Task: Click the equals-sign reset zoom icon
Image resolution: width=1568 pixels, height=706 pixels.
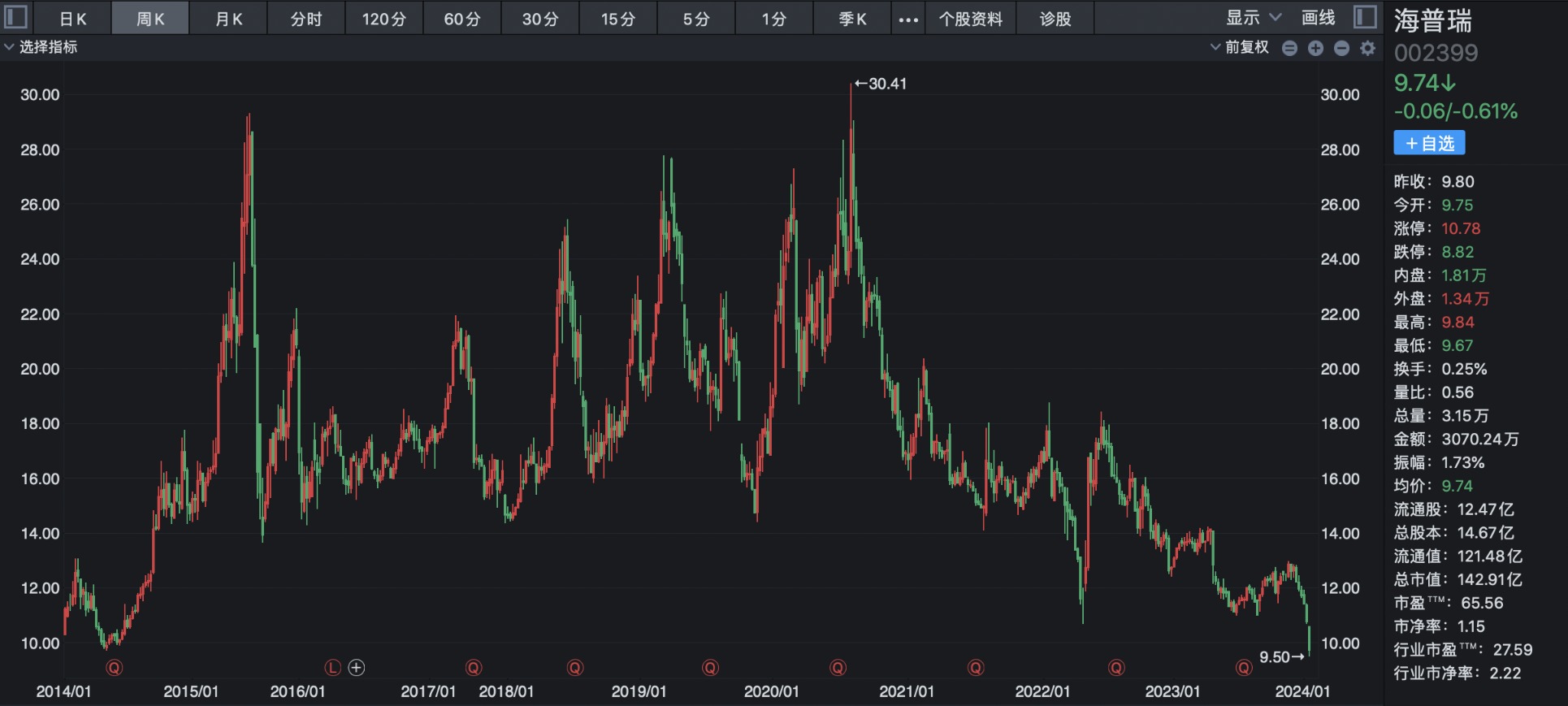Action: click(1289, 48)
